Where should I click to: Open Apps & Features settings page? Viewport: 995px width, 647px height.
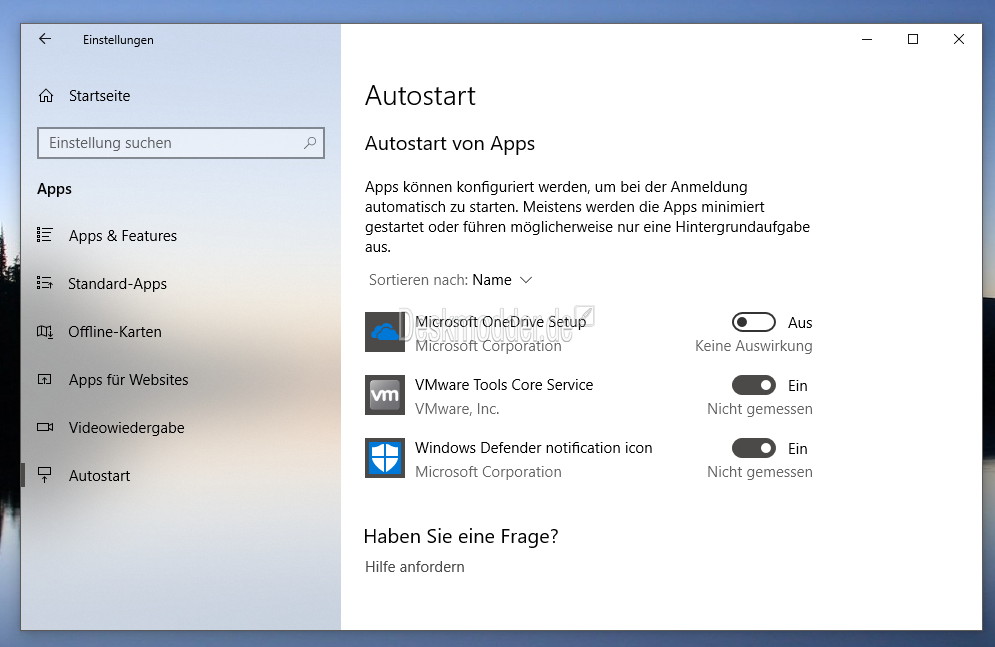pyautogui.click(x=122, y=235)
